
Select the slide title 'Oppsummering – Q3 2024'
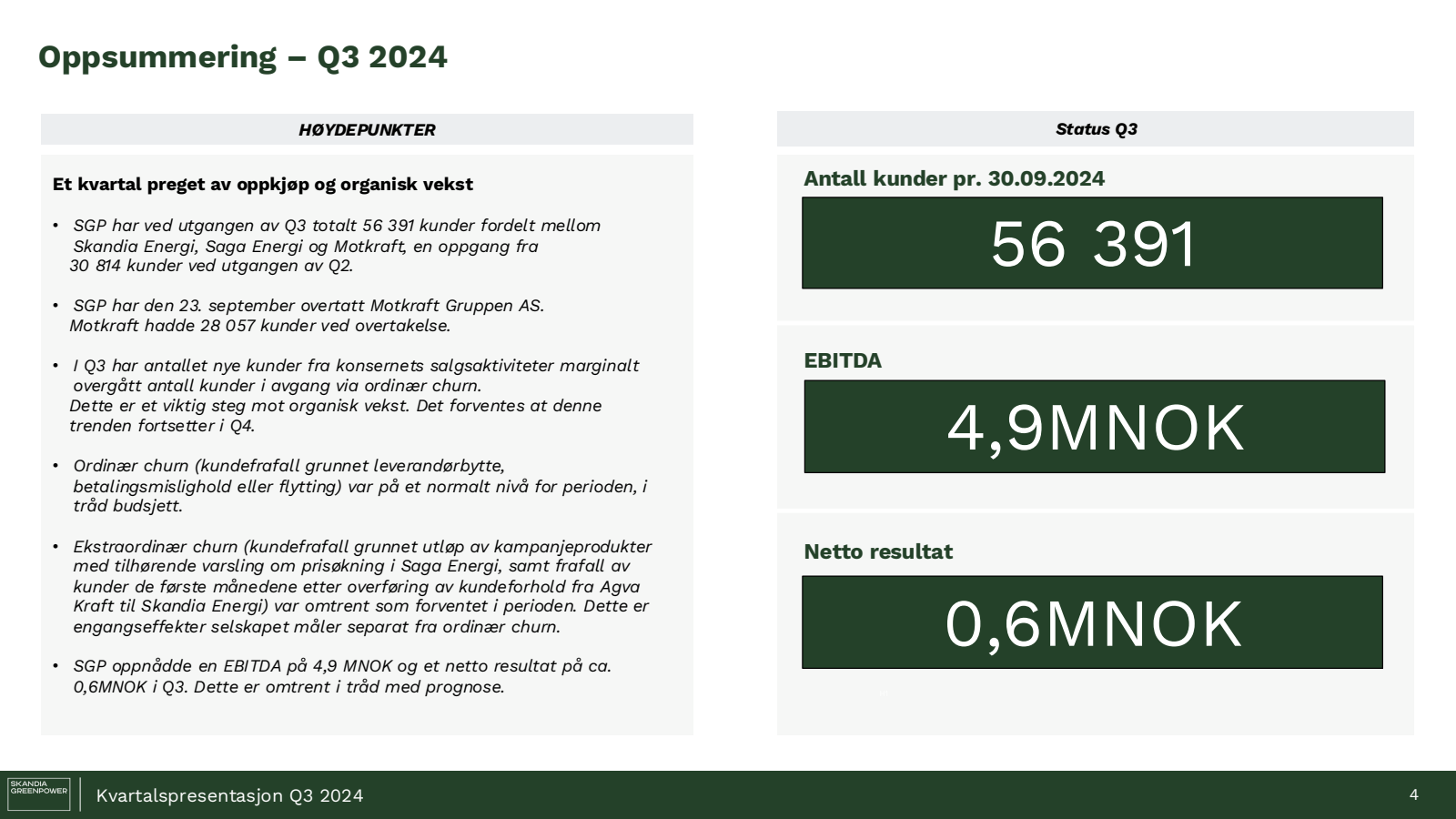243,57
